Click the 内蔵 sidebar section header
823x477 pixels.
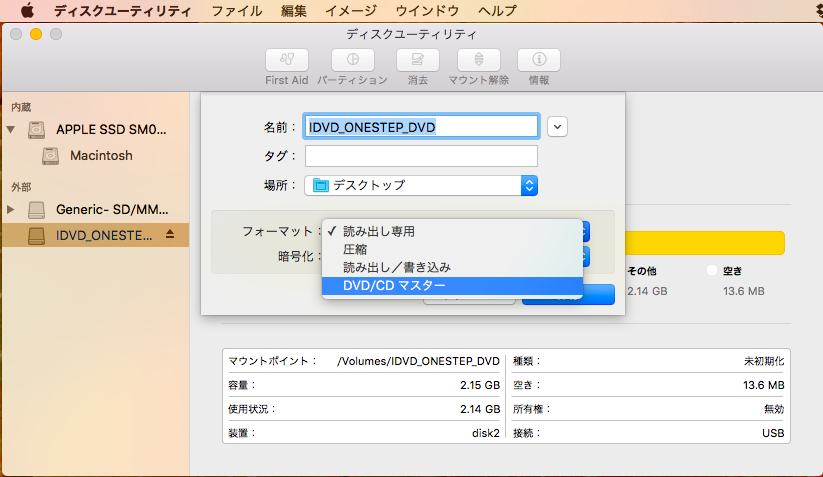point(21,107)
